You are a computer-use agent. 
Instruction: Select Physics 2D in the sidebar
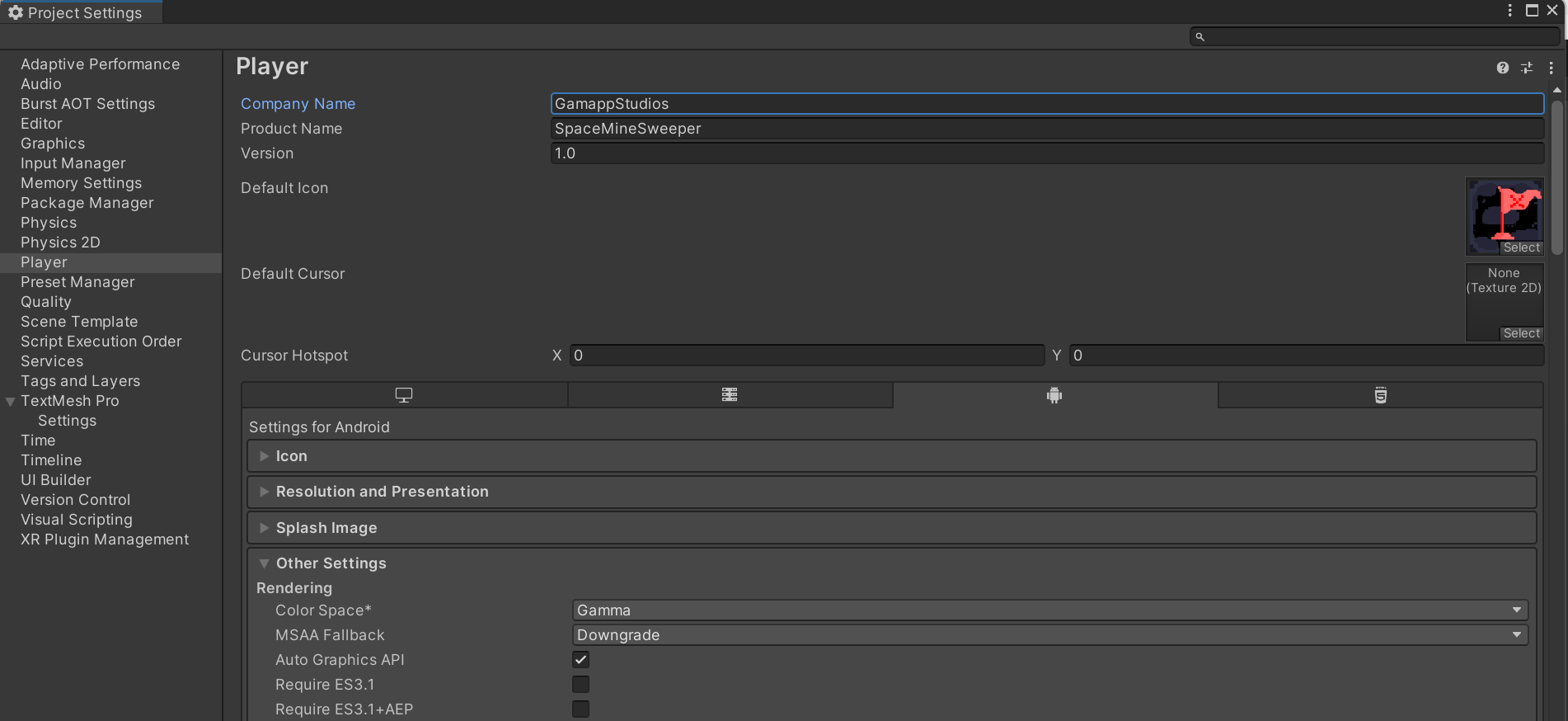pos(60,243)
